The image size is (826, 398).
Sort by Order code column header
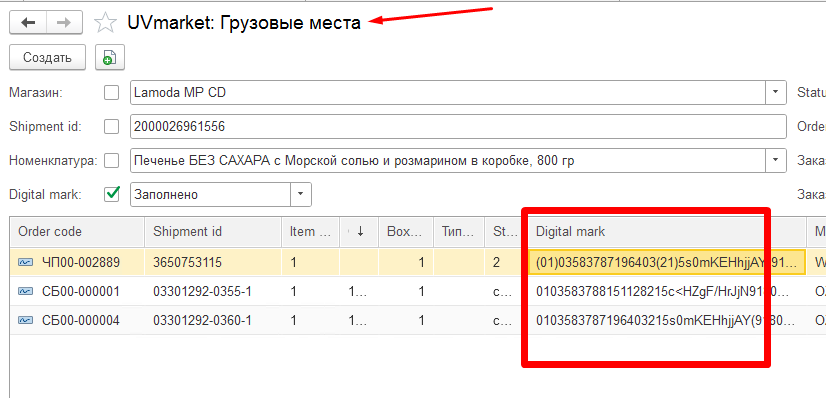[x=77, y=232]
